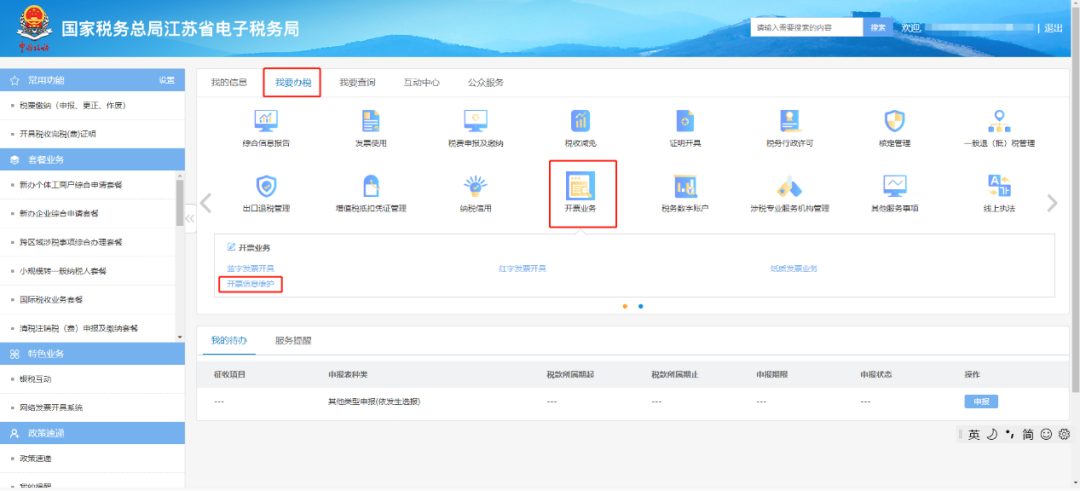Show previous page of service icons
Image resolution: width=1080 pixels, height=491 pixels.
click(206, 203)
